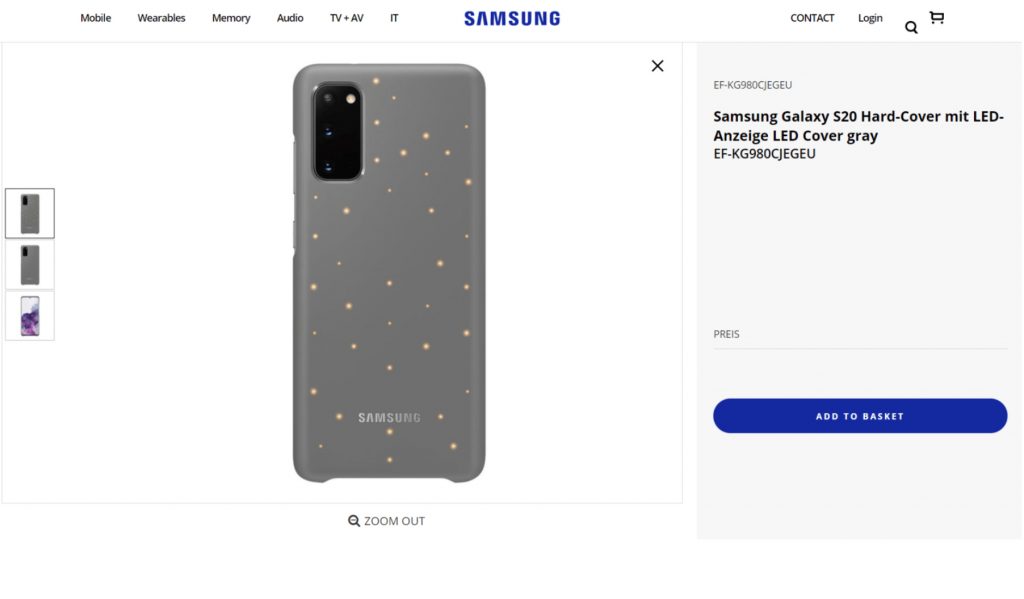The height and width of the screenshot is (599, 1024).
Task: Navigate to the Audio section
Action: click(x=290, y=18)
